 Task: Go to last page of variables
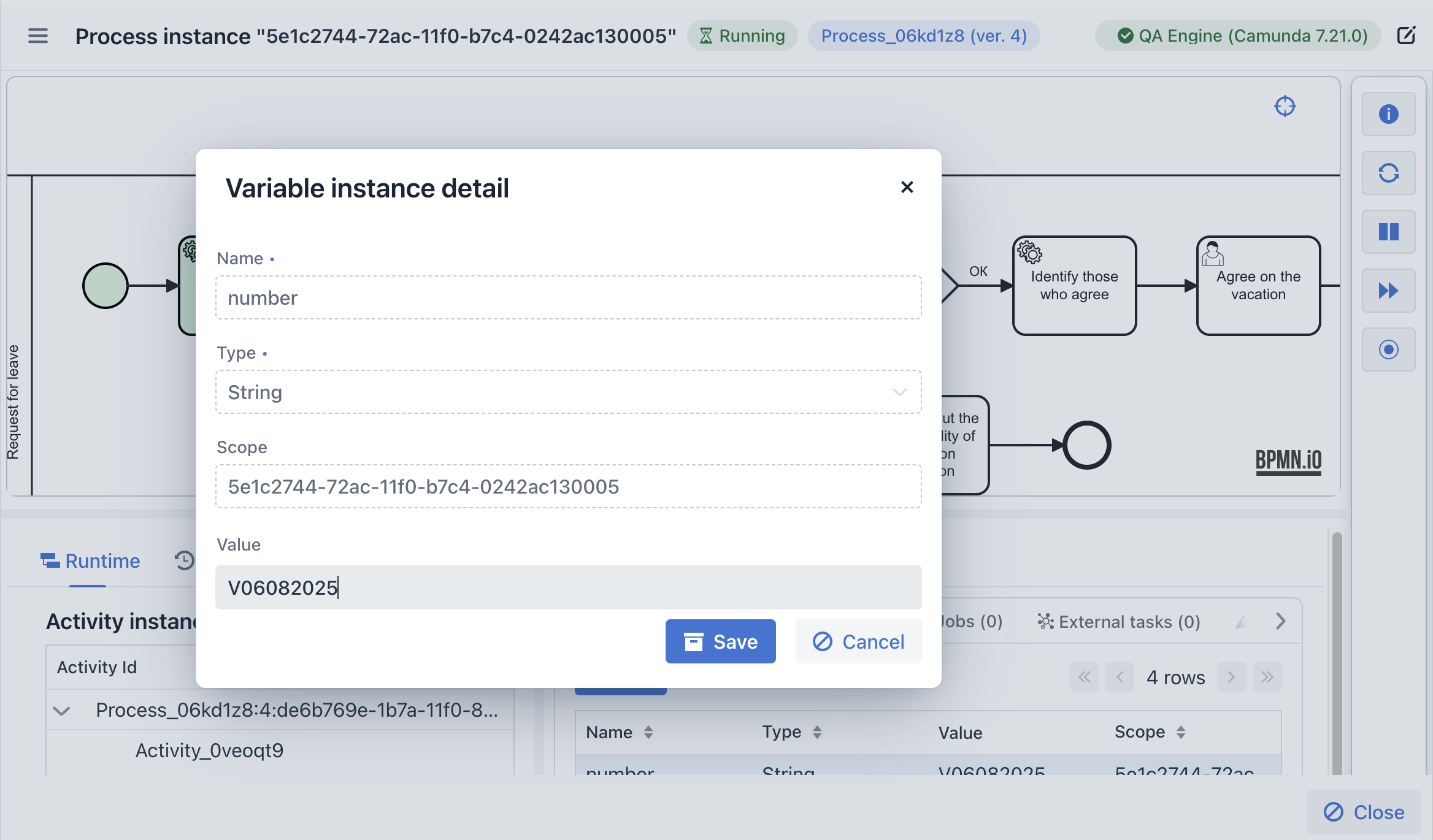click(1267, 677)
